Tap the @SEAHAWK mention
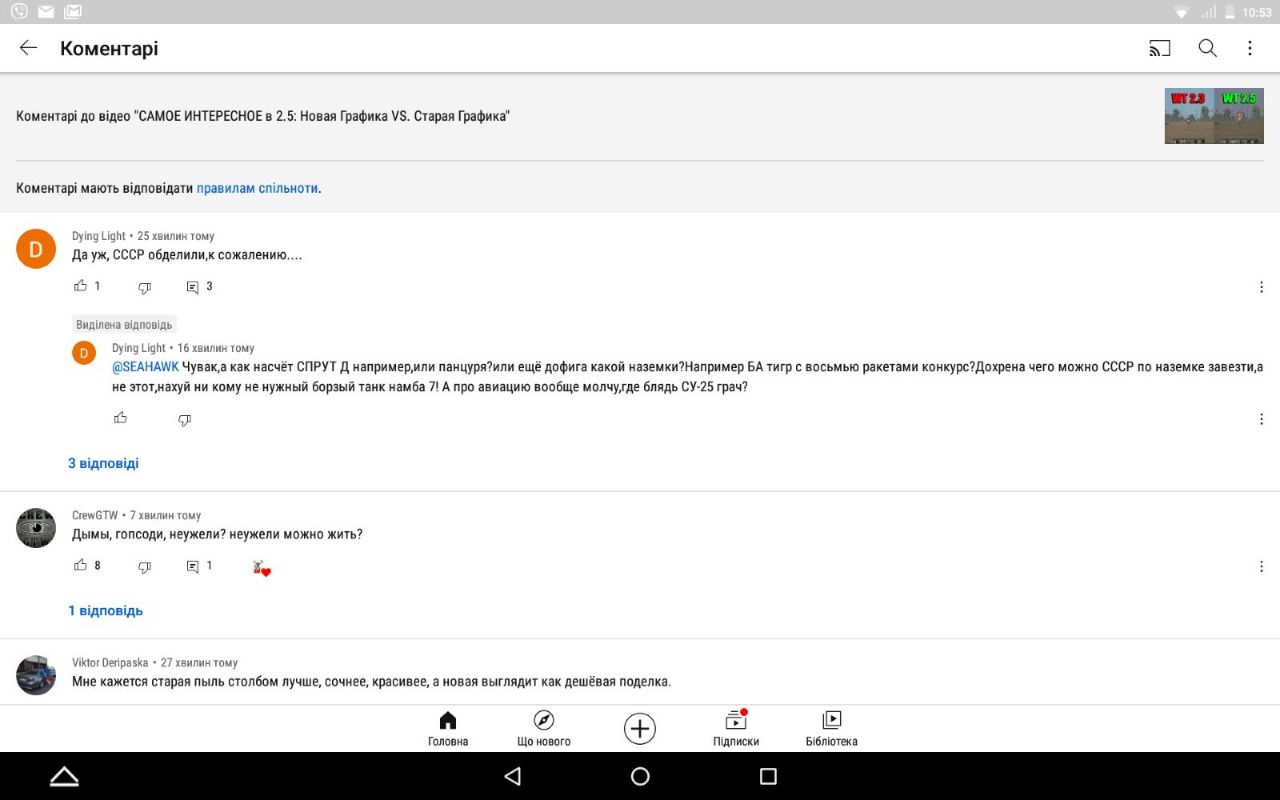1280x800 pixels. point(145,367)
